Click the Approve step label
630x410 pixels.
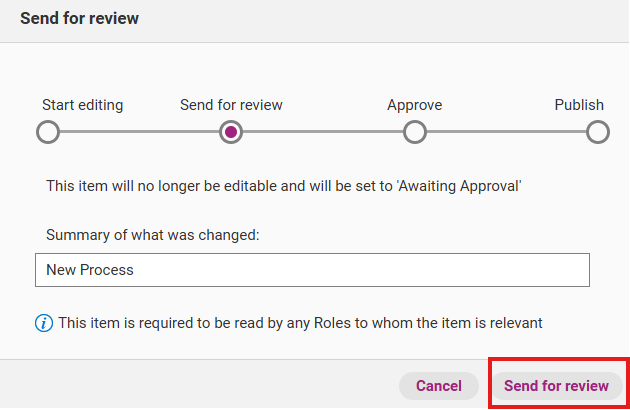[414, 105]
